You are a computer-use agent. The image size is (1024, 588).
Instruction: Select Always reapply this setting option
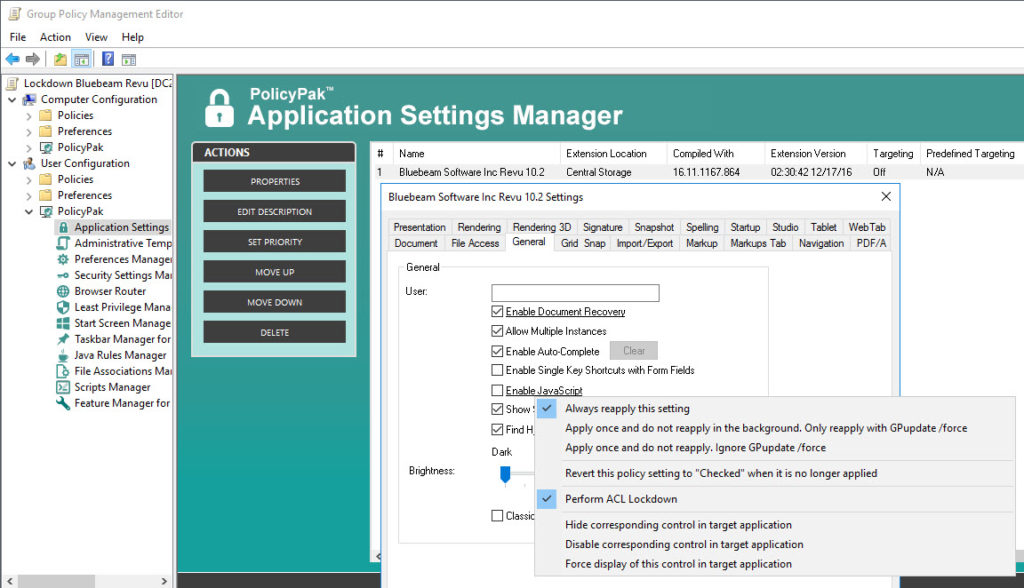627,408
